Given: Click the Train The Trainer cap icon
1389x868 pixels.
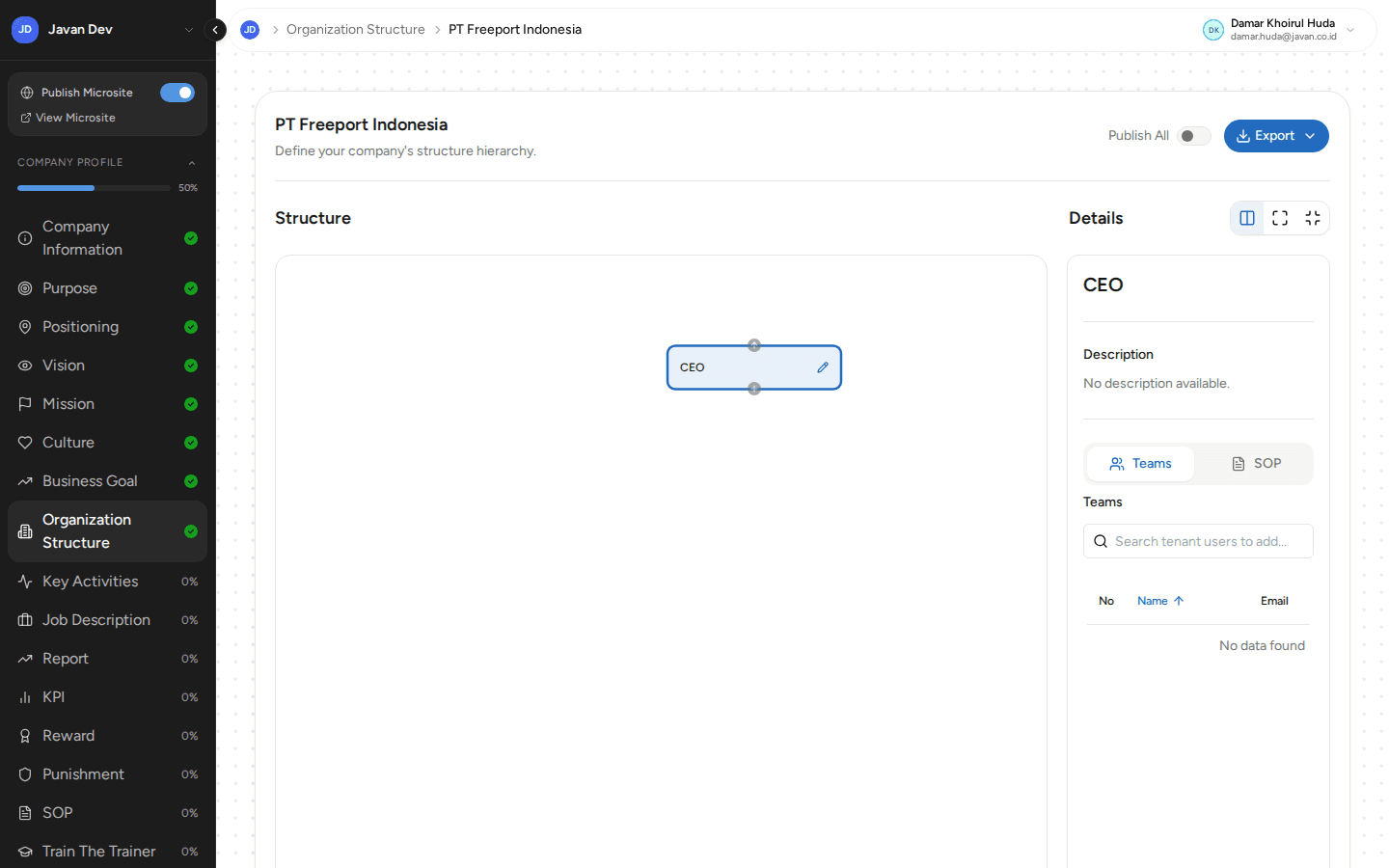Looking at the screenshot, I should click(25, 852).
